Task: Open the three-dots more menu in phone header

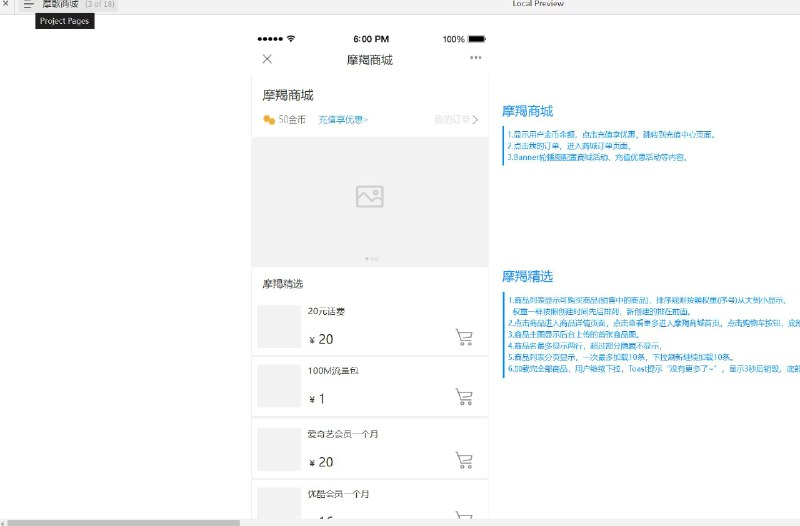Action: coord(476,58)
